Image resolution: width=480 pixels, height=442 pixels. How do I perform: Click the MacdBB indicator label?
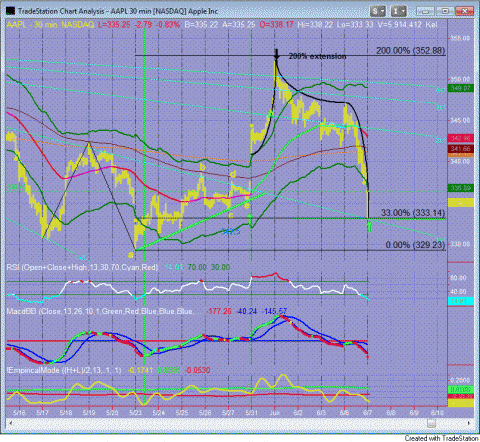(100, 311)
